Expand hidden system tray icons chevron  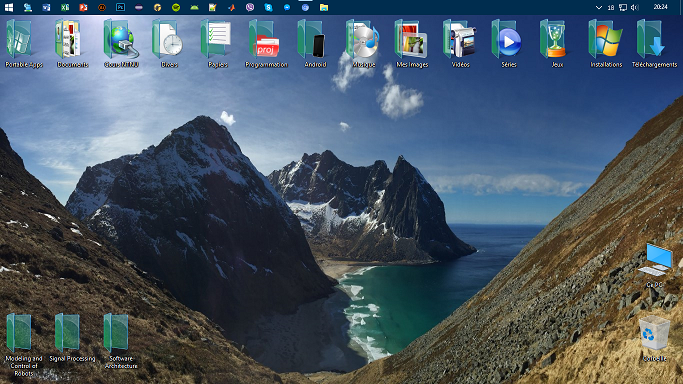(x=599, y=7)
